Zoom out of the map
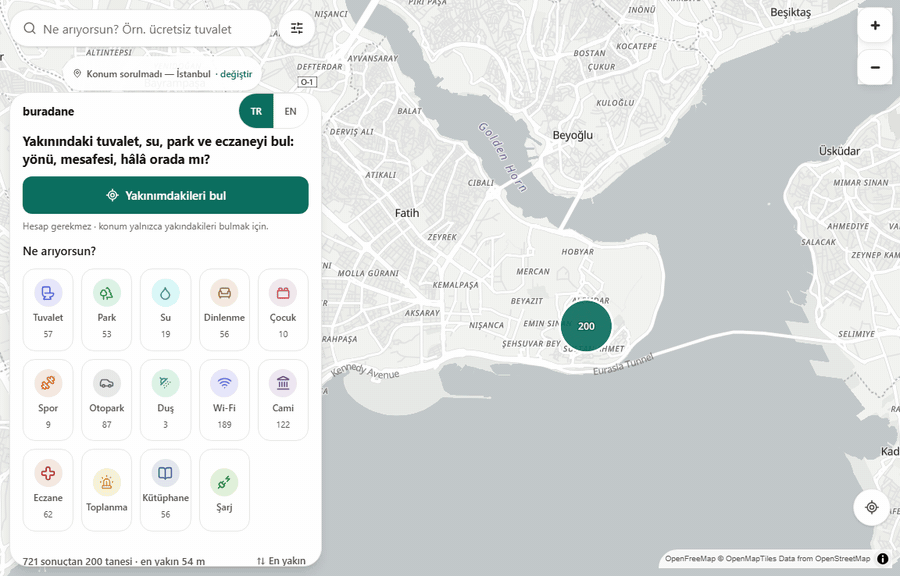The width and height of the screenshot is (900, 576). coord(875,68)
